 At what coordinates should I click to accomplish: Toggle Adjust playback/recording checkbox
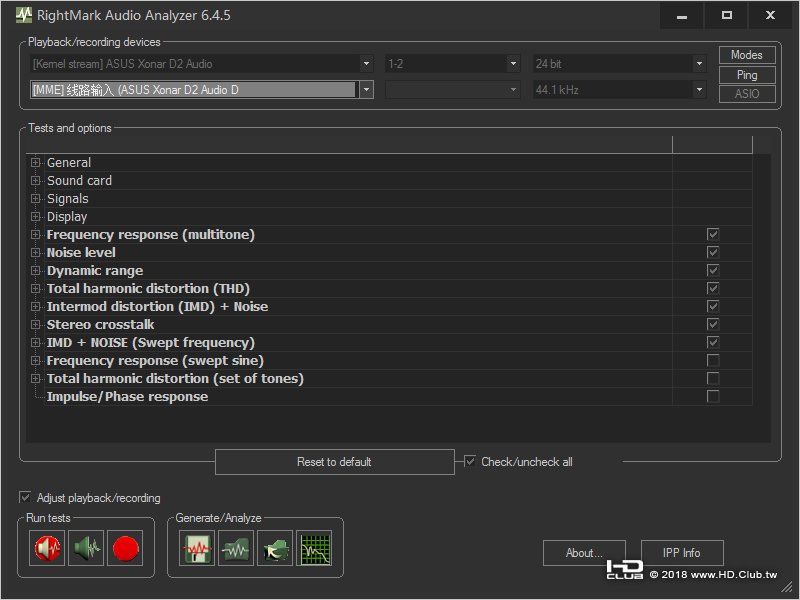coord(24,497)
